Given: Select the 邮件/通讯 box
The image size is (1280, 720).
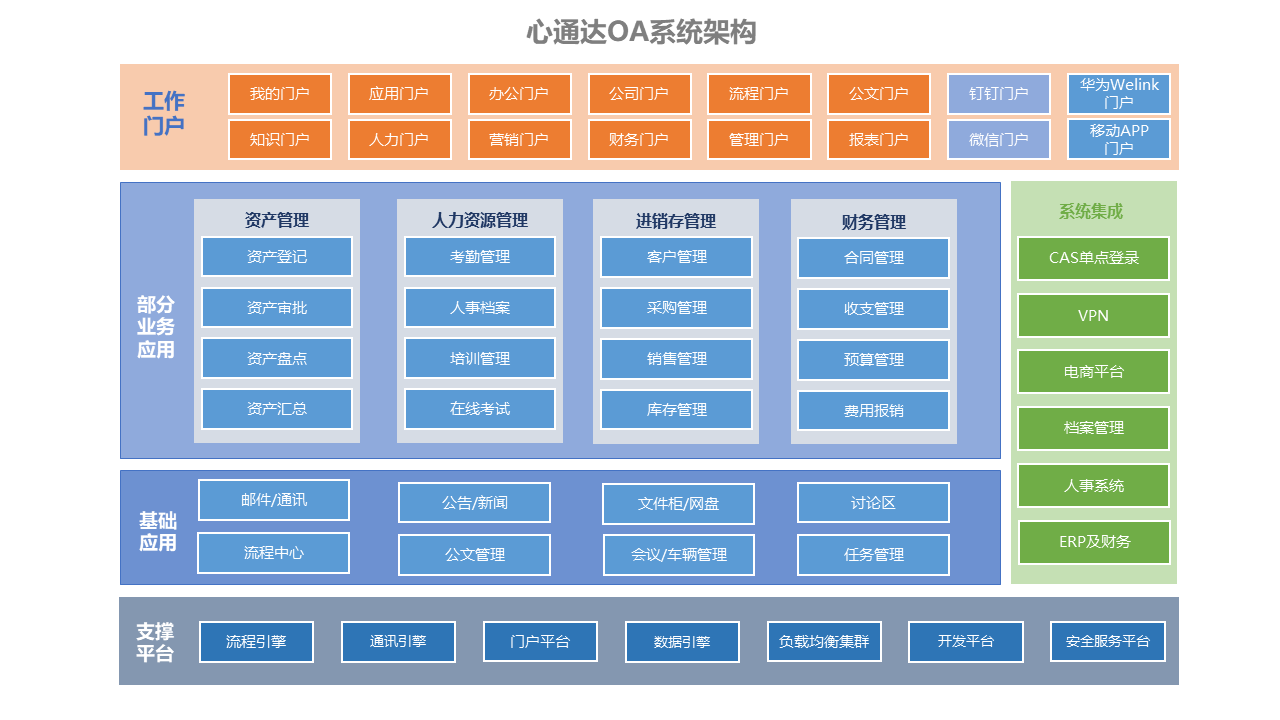Looking at the screenshot, I should click(x=274, y=500).
